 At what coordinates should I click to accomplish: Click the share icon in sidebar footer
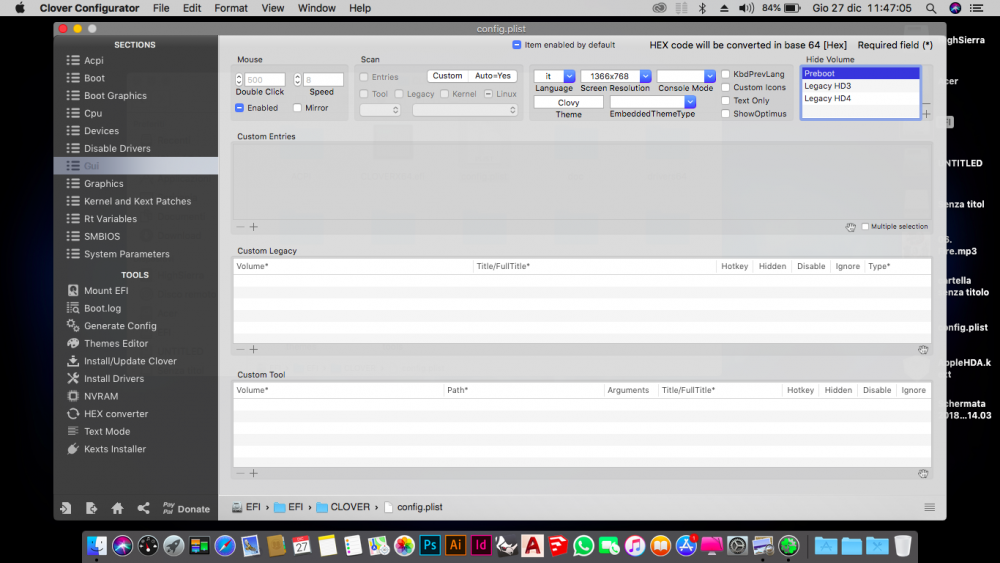click(143, 508)
